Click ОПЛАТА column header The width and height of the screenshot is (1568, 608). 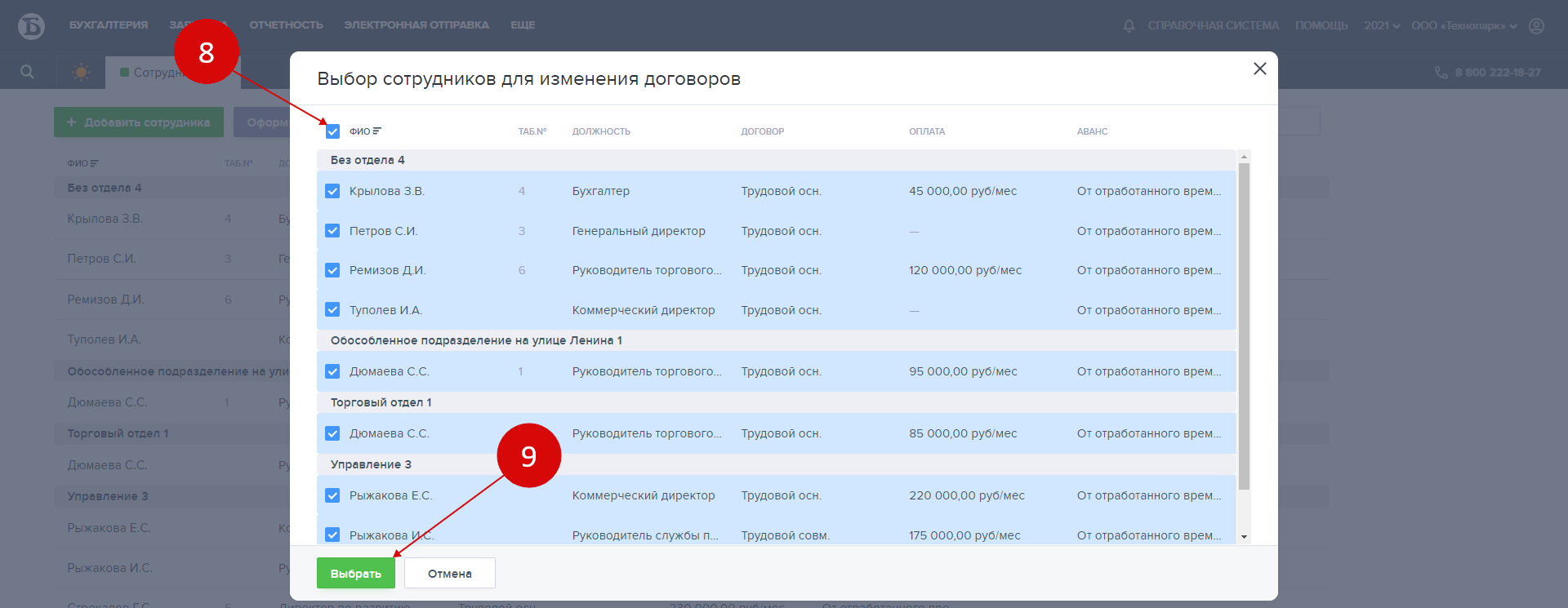pyautogui.click(x=927, y=131)
